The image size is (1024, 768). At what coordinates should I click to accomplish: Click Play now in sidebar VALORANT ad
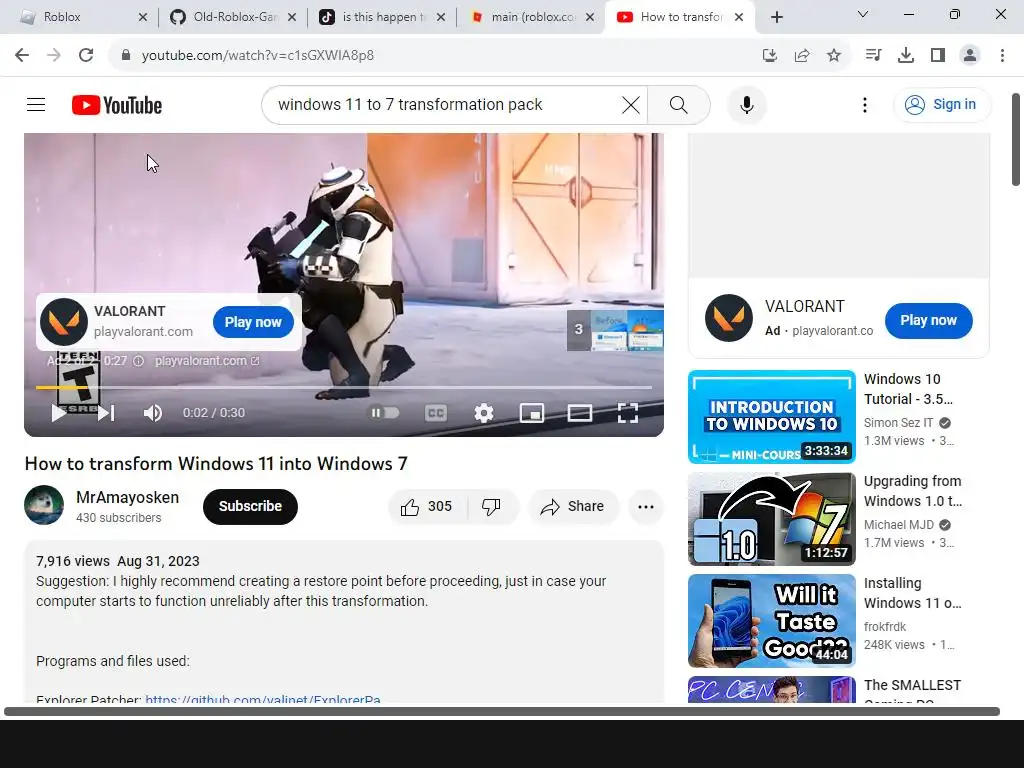(928, 321)
